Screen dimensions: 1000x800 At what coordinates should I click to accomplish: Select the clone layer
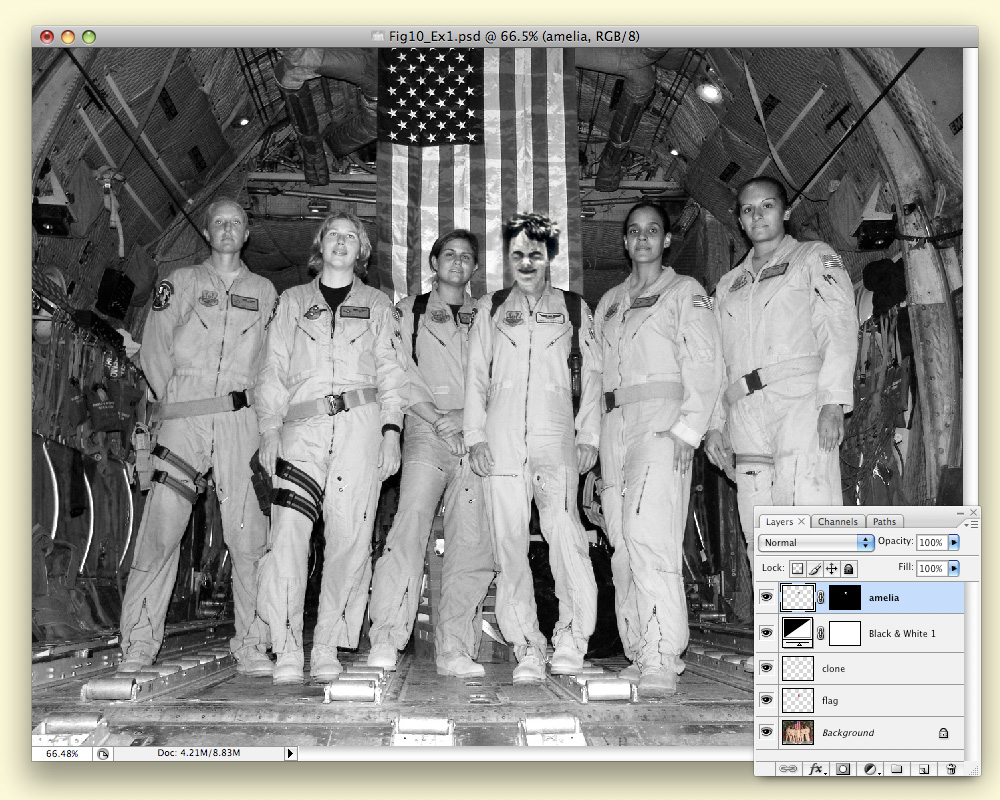(x=880, y=668)
